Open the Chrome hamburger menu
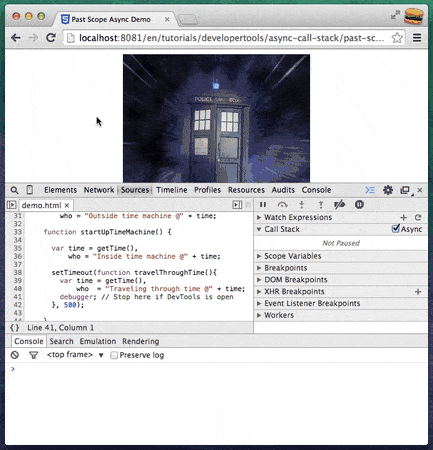The image size is (433, 450). pos(417,38)
